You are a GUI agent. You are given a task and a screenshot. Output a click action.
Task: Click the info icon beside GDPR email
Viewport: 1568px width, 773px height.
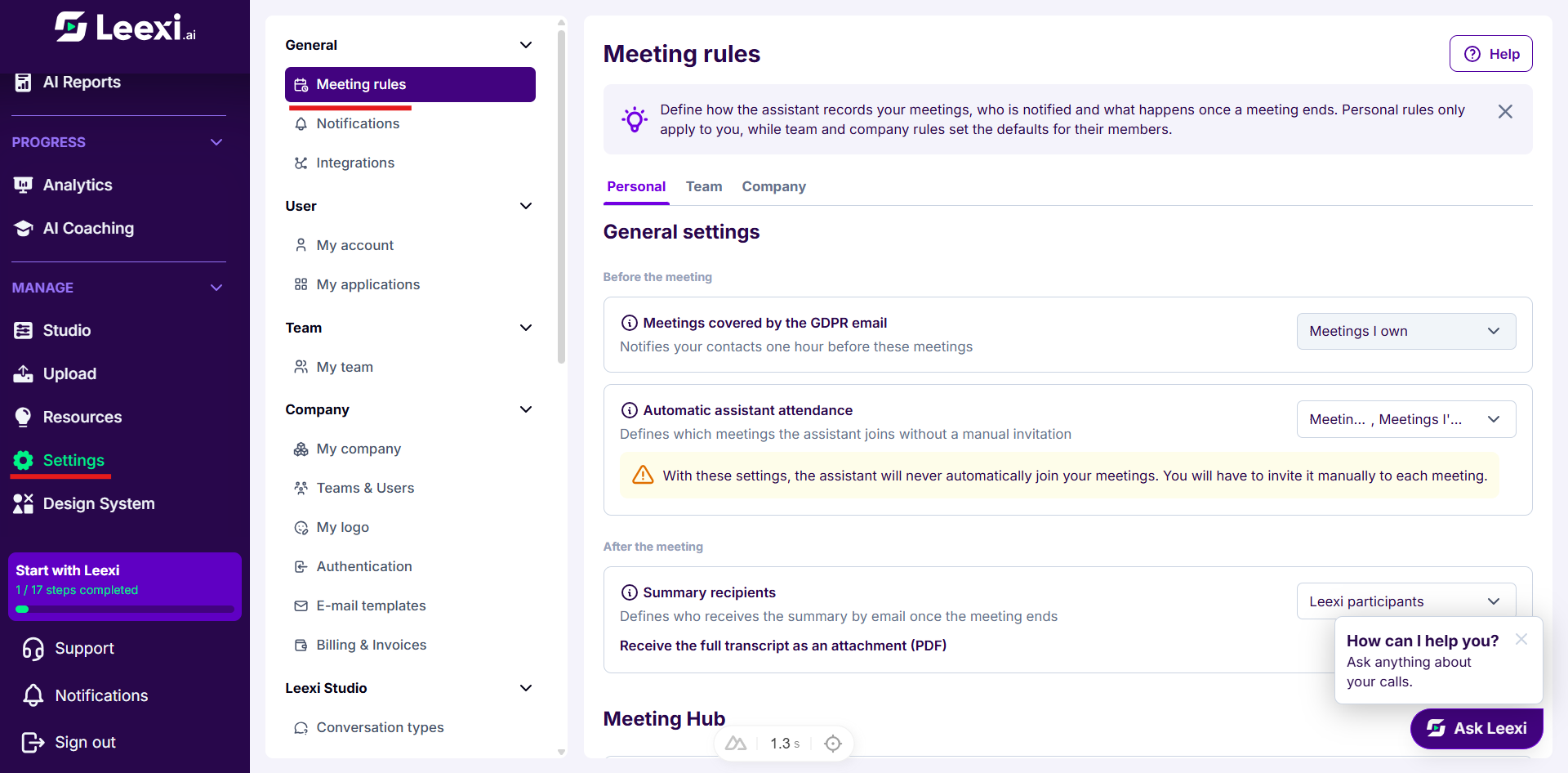(x=629, y=324)
